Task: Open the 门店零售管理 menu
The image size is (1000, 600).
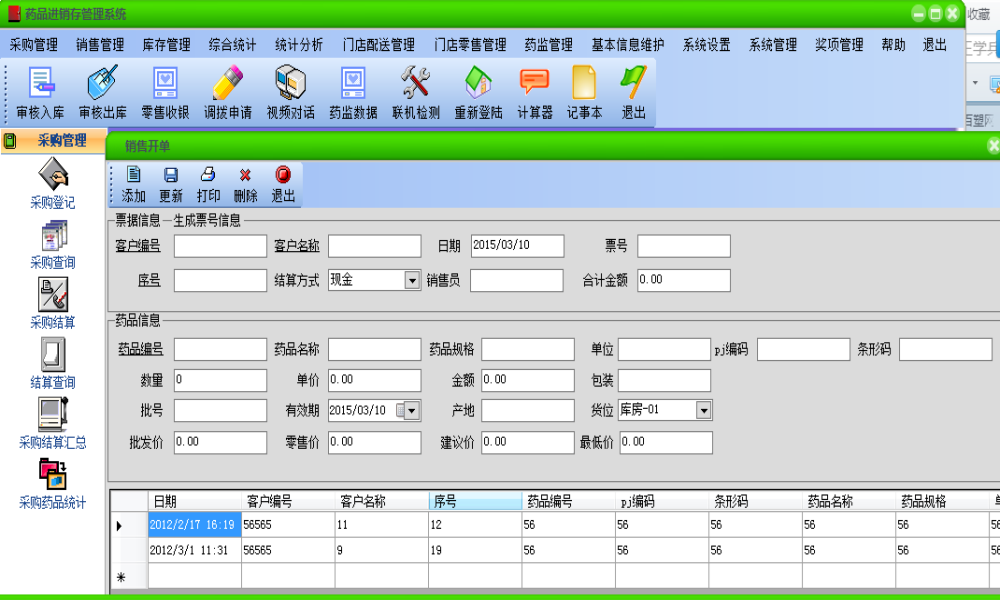Action: (x=471, y=45)
